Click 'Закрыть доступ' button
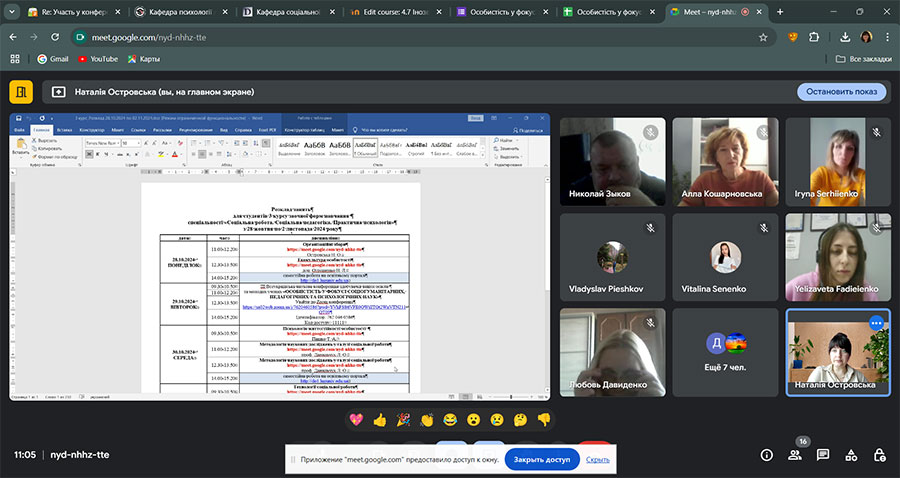 coord(541,460)
